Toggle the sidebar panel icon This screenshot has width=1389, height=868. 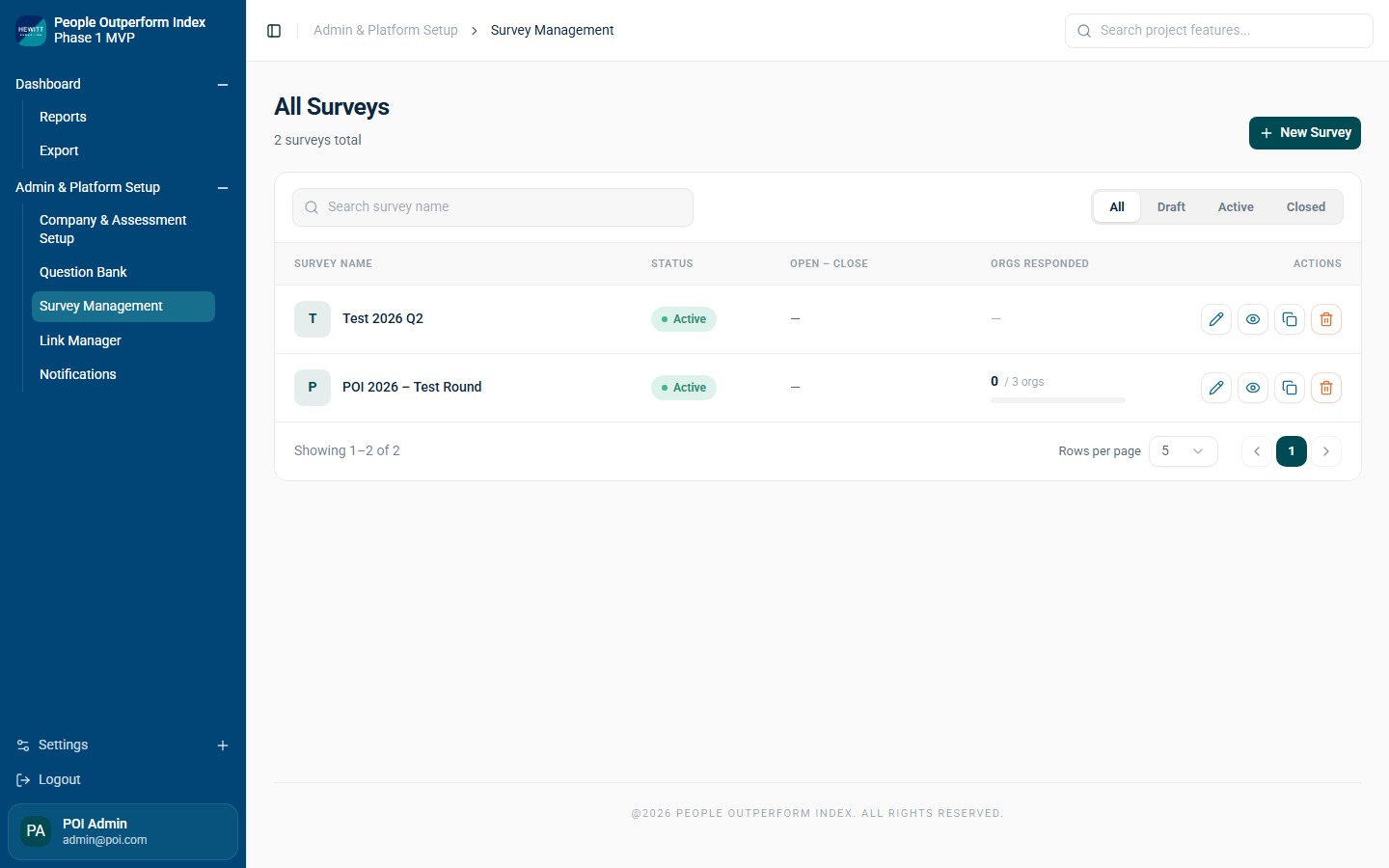point(274,31)
